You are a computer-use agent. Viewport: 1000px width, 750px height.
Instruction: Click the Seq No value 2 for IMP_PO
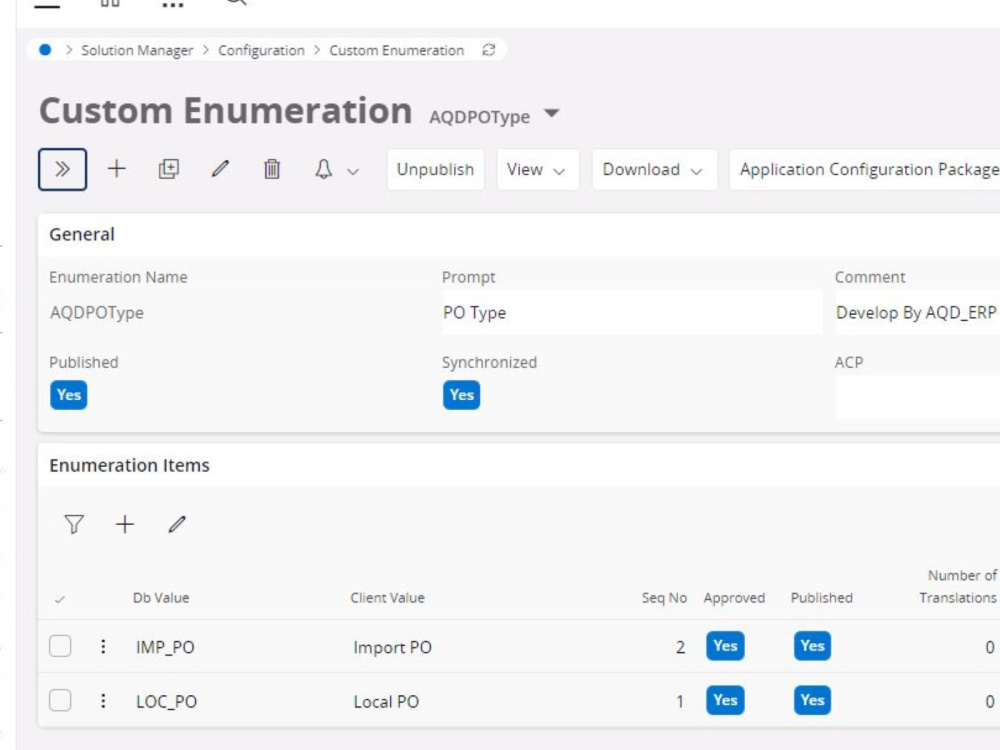tap(680, 647)
